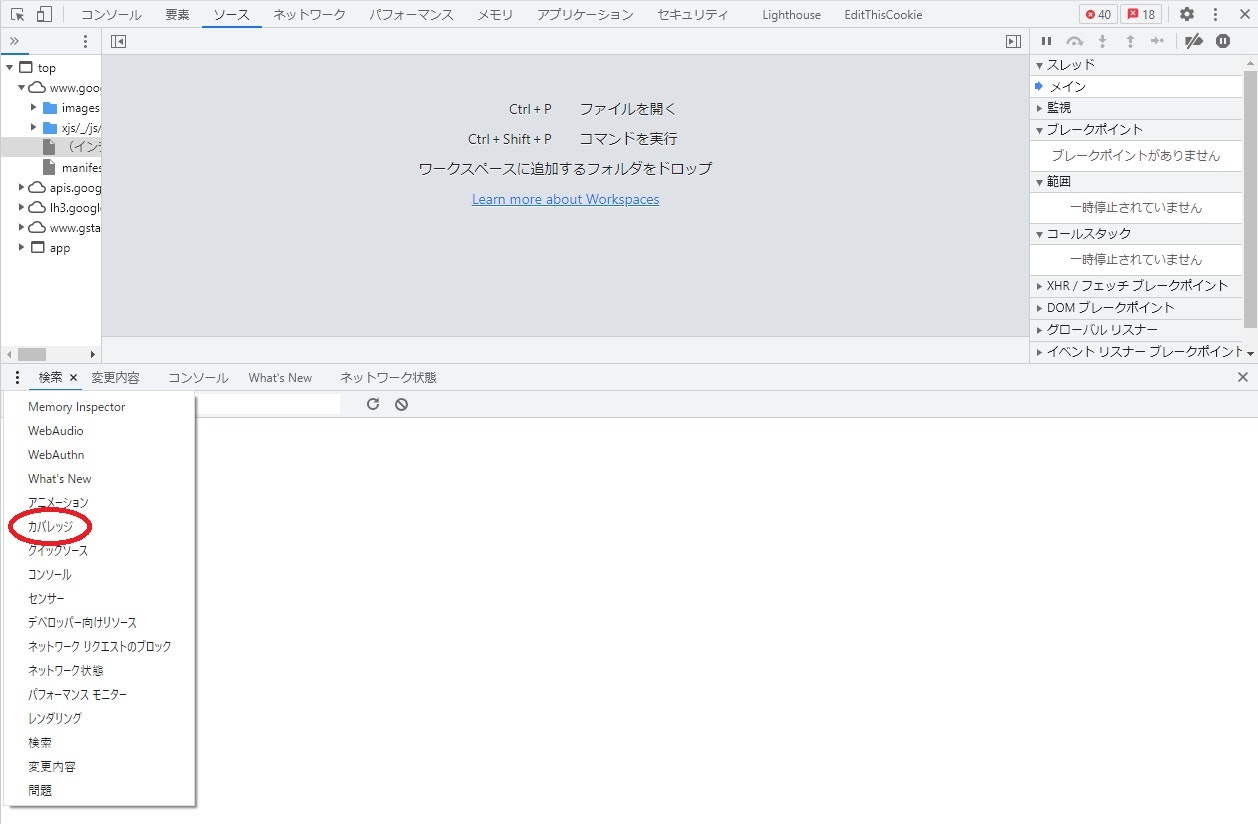
Task: Switch drawer to 変更内容 tab
Action: tap(115, 377)
